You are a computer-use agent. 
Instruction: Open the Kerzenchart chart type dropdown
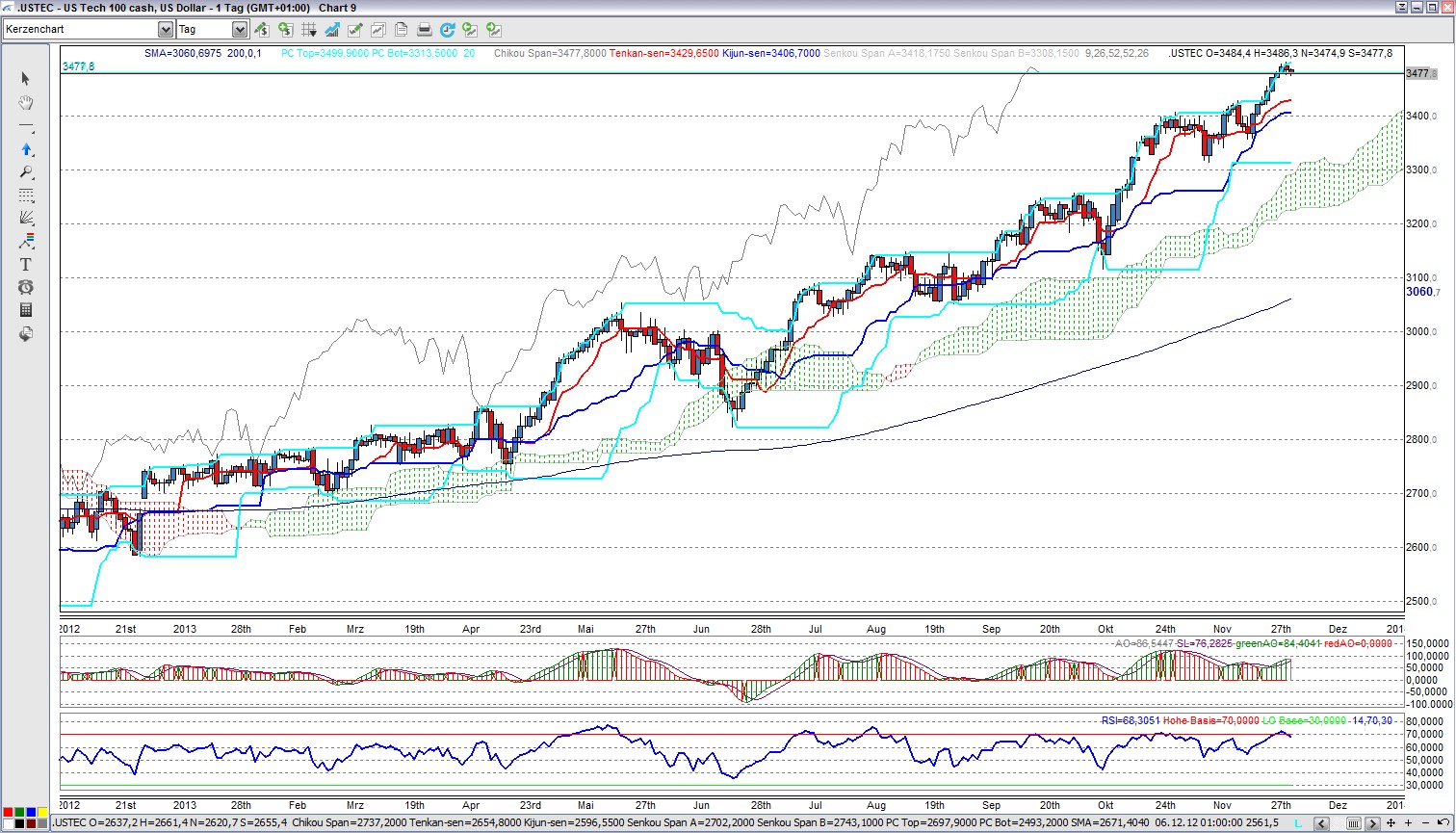165,30
